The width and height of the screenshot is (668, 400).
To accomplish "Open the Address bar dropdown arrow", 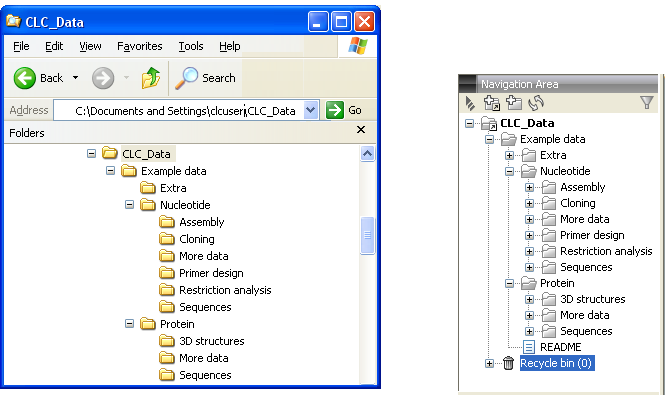I will click(x=310, y=110).
